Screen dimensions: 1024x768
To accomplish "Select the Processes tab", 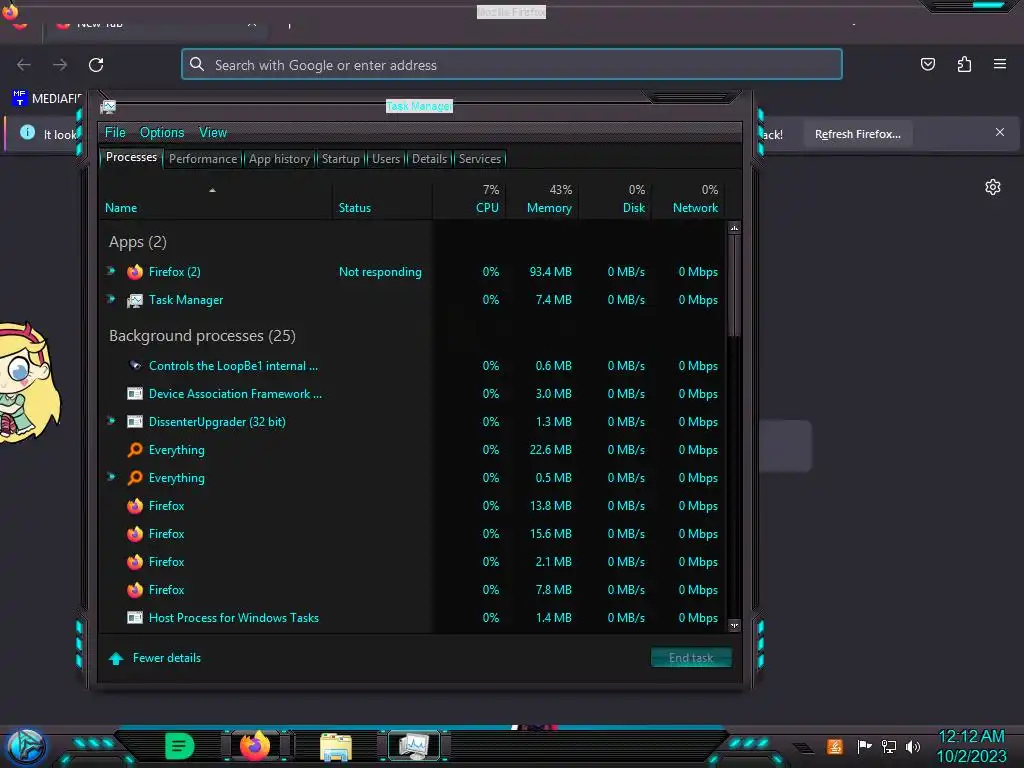I will point(131,157).
